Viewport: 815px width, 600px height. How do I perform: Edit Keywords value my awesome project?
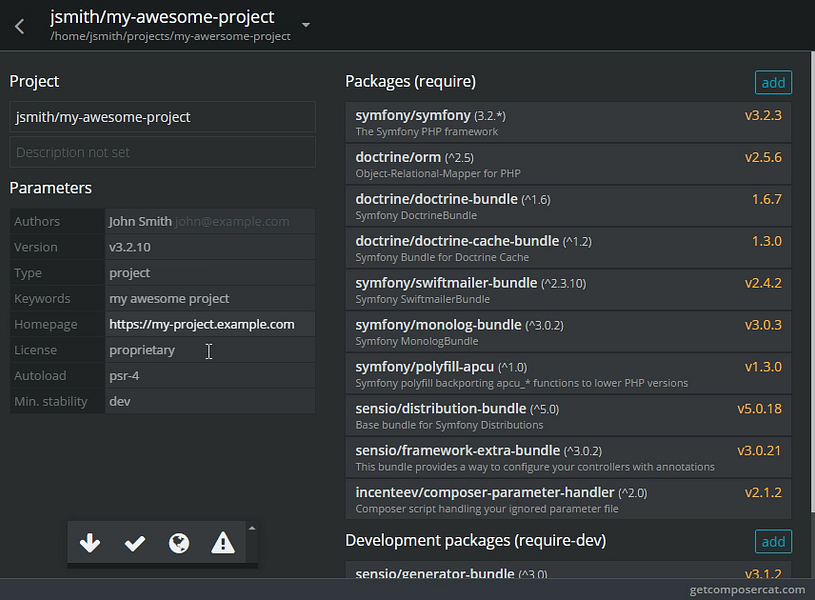(210, 298)
